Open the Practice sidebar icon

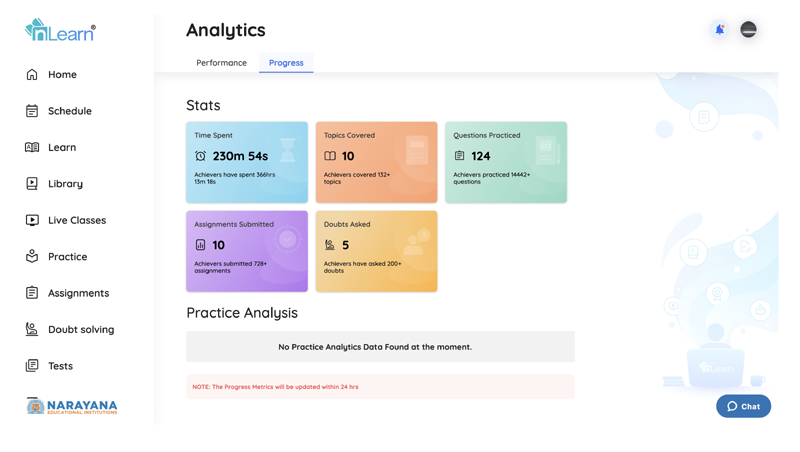tap(32, 257)
